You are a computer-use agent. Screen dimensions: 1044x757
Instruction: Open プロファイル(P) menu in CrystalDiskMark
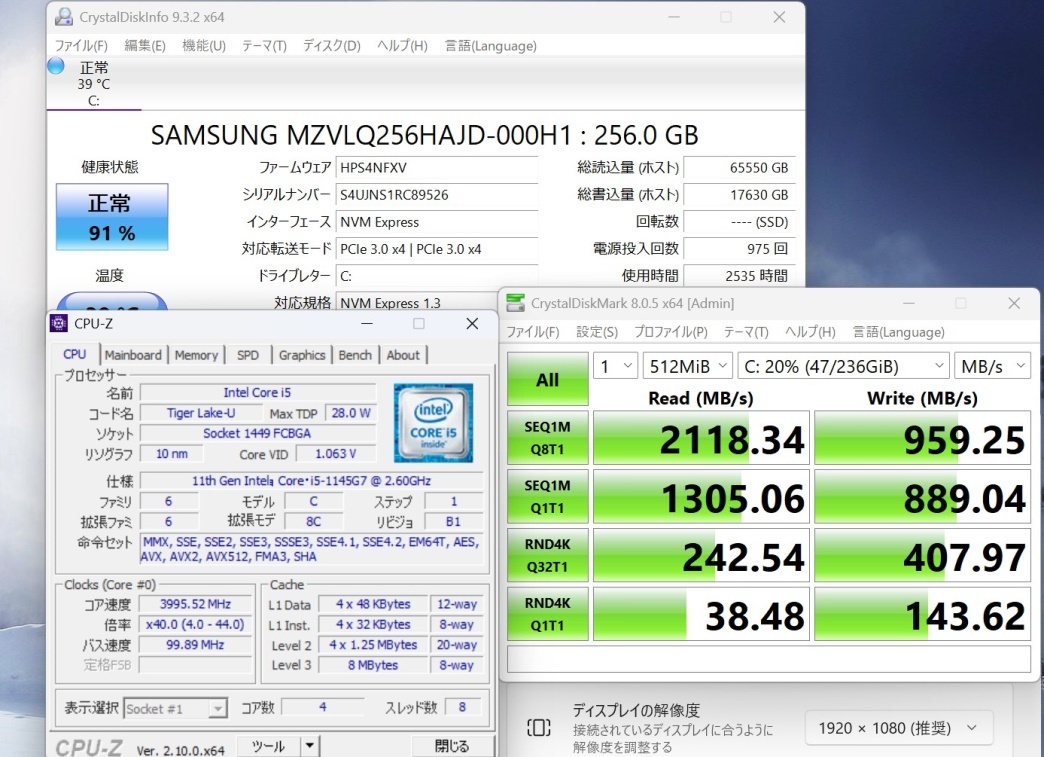(x=670, y=332)
